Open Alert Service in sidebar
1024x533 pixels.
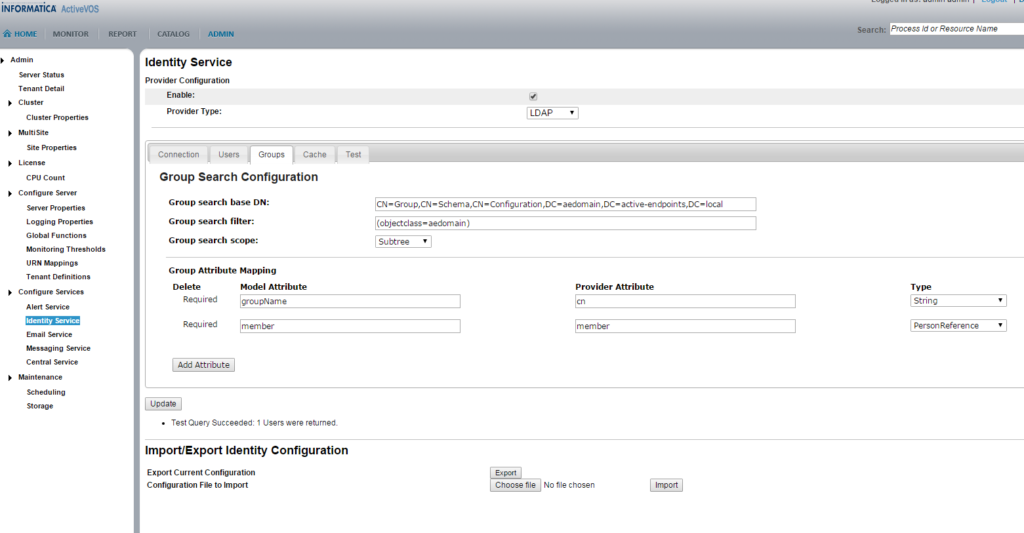click(48, 307)
